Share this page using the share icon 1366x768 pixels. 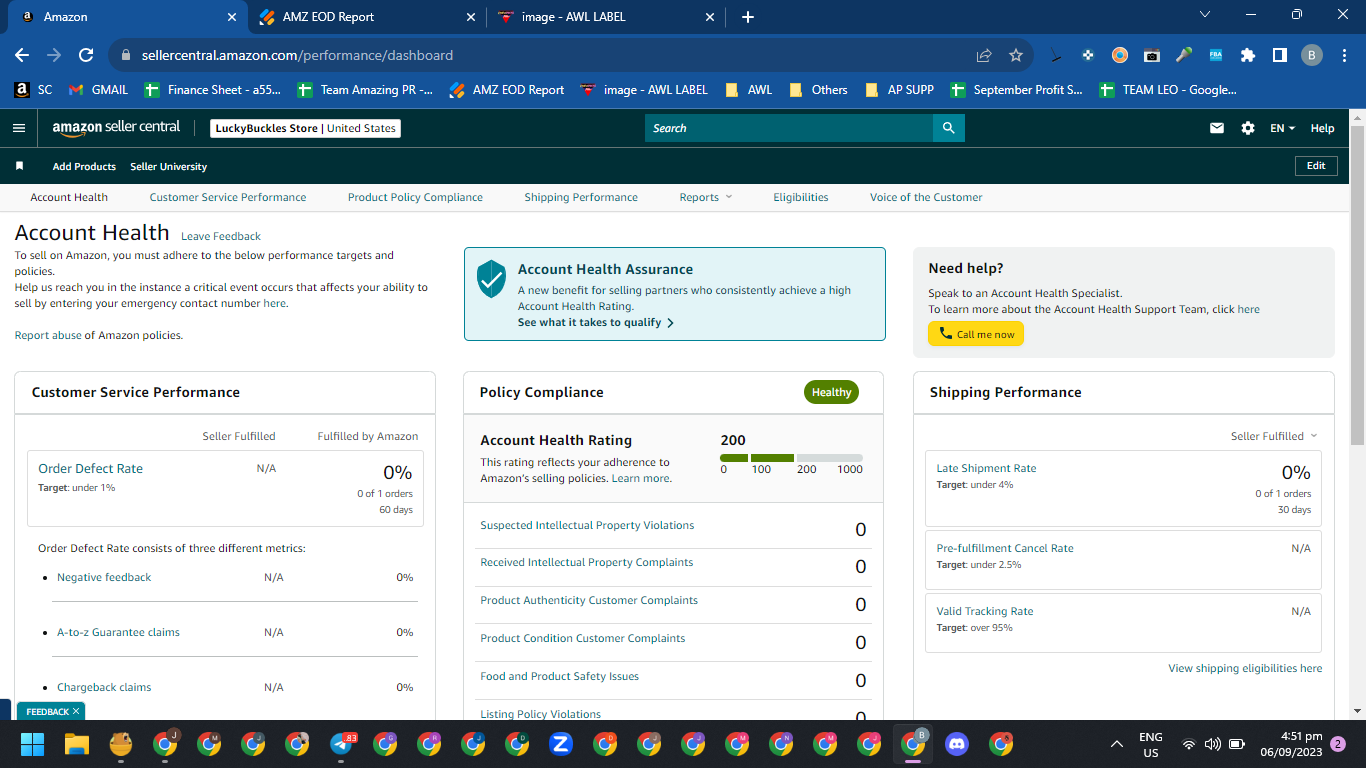point(984,56)
